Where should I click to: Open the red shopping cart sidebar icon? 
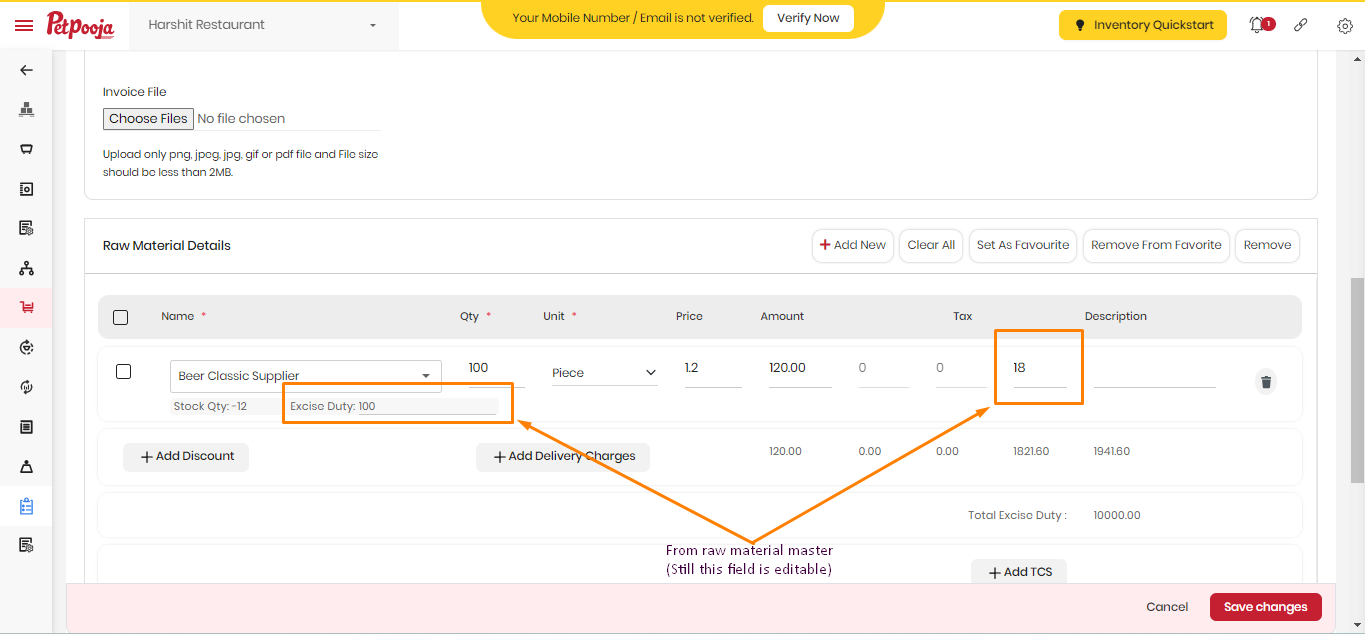point(27,307)
